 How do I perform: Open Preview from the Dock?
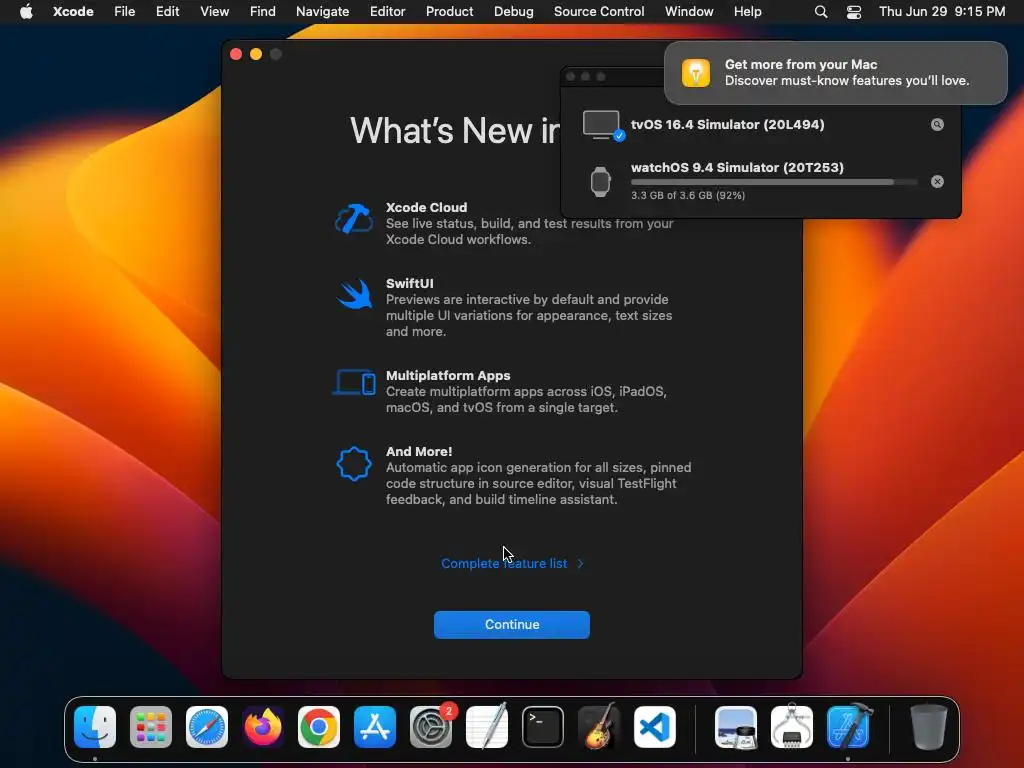tap(736, 727)
